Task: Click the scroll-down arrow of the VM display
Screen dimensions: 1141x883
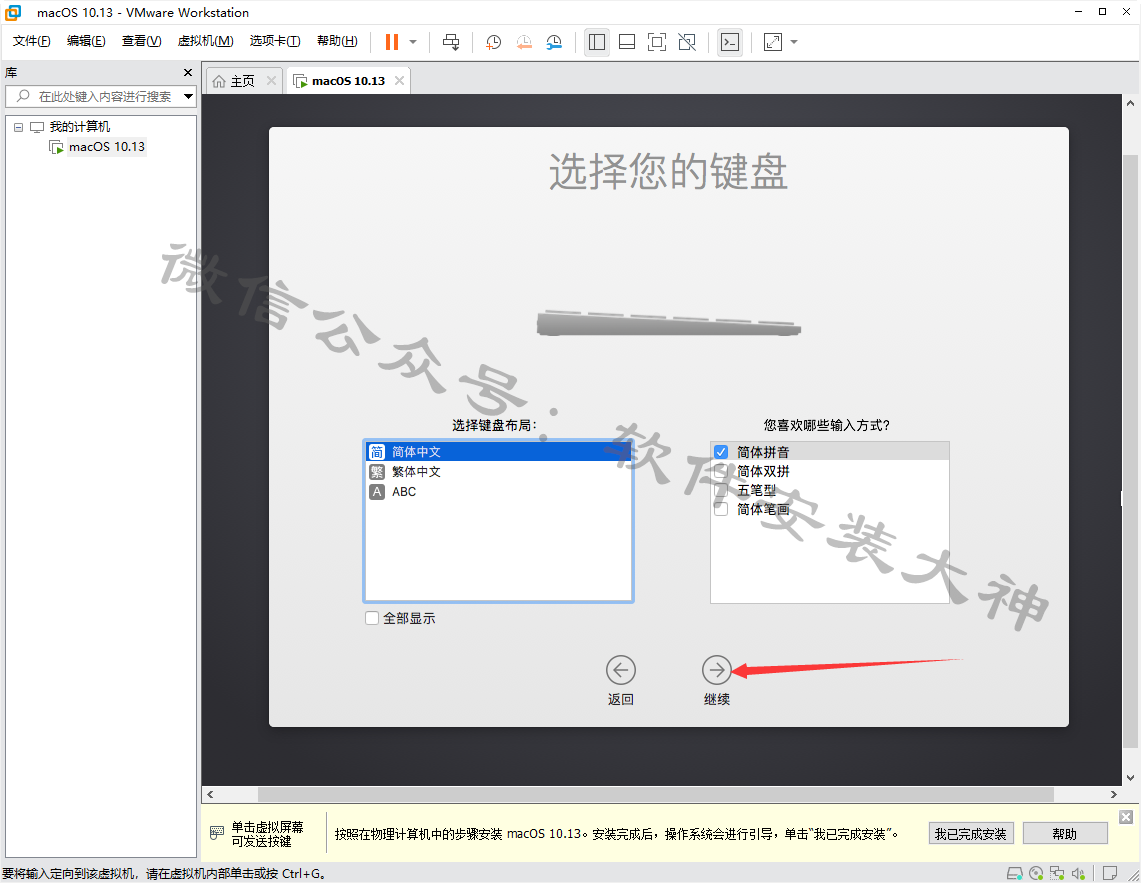Action: (x=1130, y=777)
